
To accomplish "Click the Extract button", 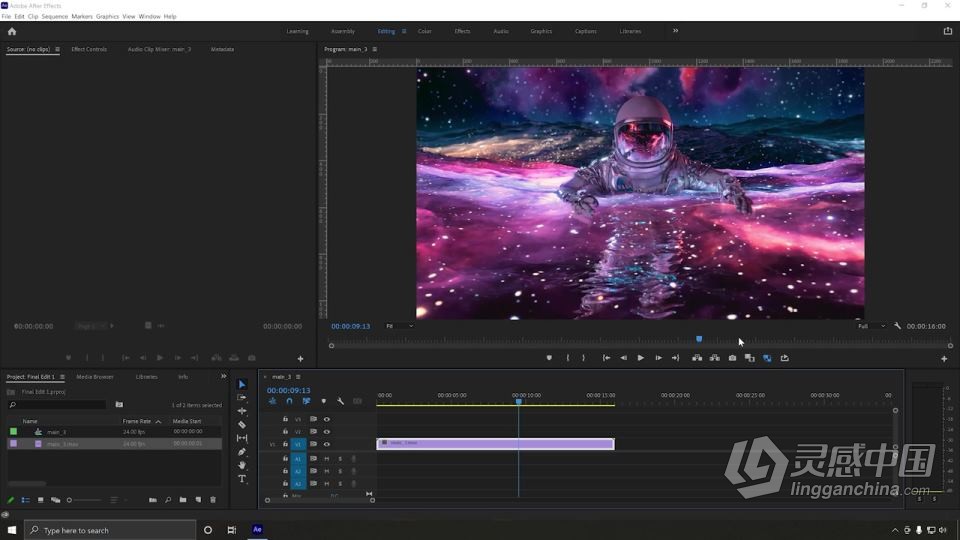I will point(714,358).
